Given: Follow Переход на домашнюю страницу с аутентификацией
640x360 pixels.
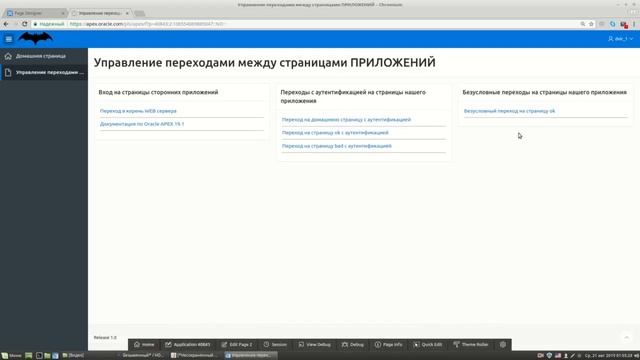Looking at the screenshot, I should pos(346,120).
